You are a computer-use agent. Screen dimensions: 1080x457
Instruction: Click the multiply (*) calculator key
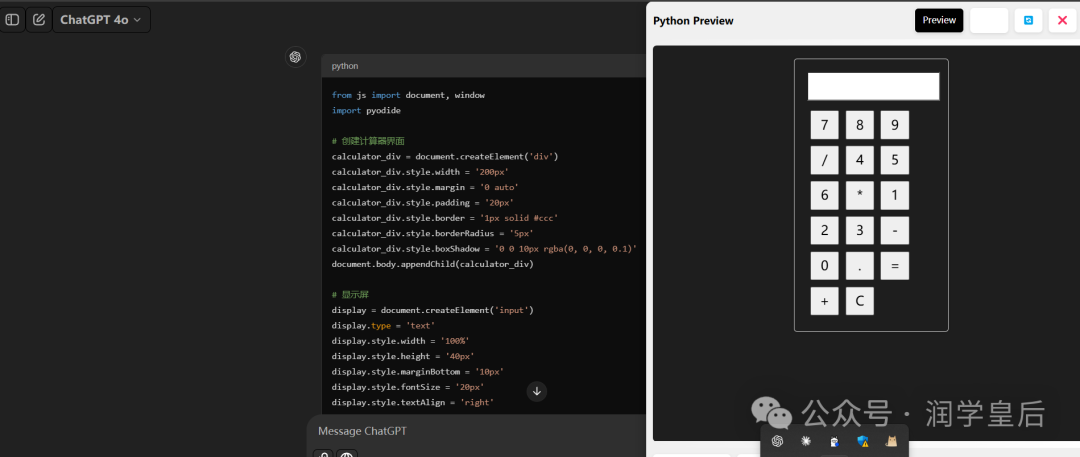[x=860, y=195]
